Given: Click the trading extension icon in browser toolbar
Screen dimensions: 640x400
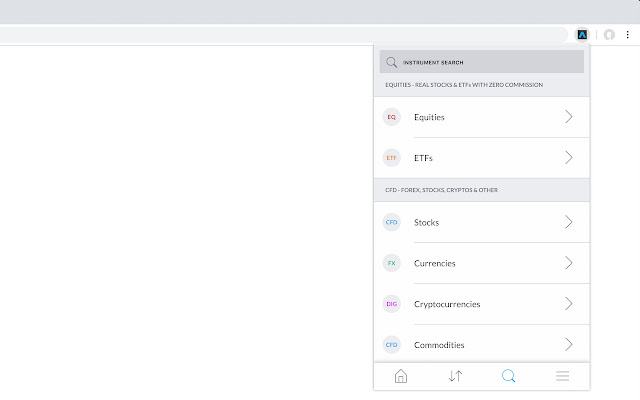Looking at the screenshot, I should (582, 34).
